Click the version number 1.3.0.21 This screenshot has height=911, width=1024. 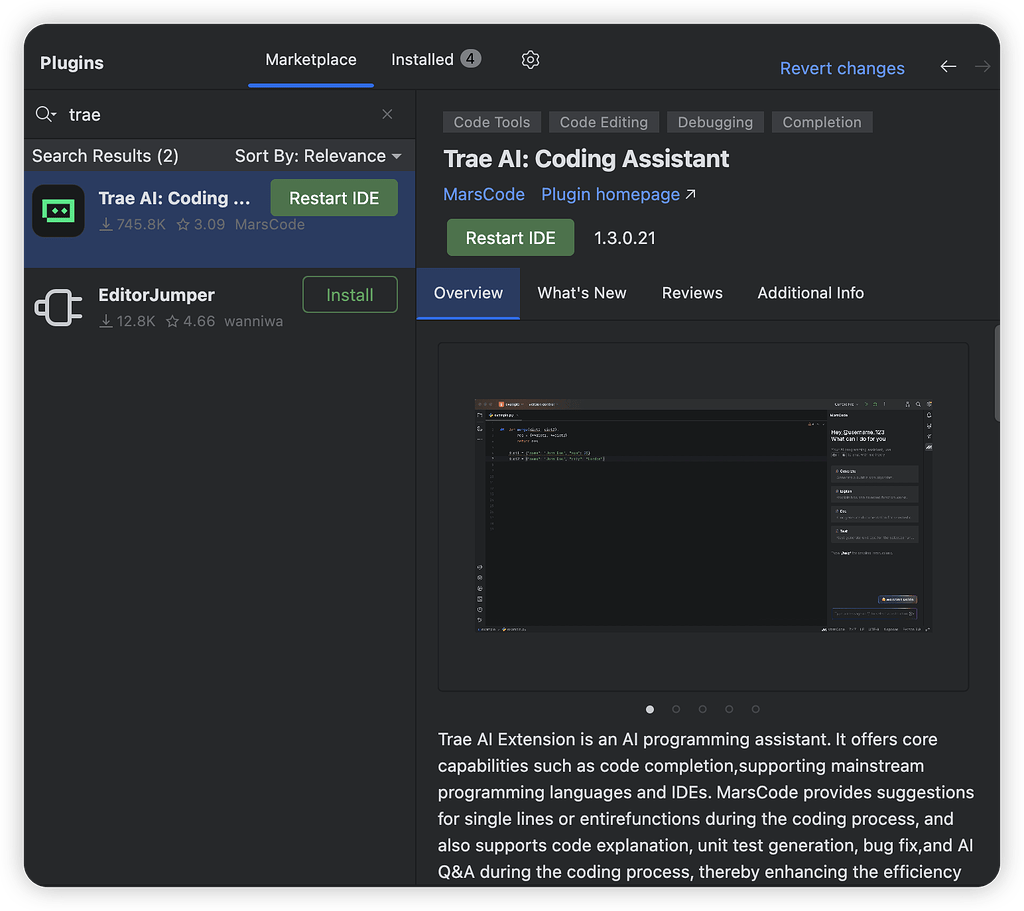[x=624, y=238]
